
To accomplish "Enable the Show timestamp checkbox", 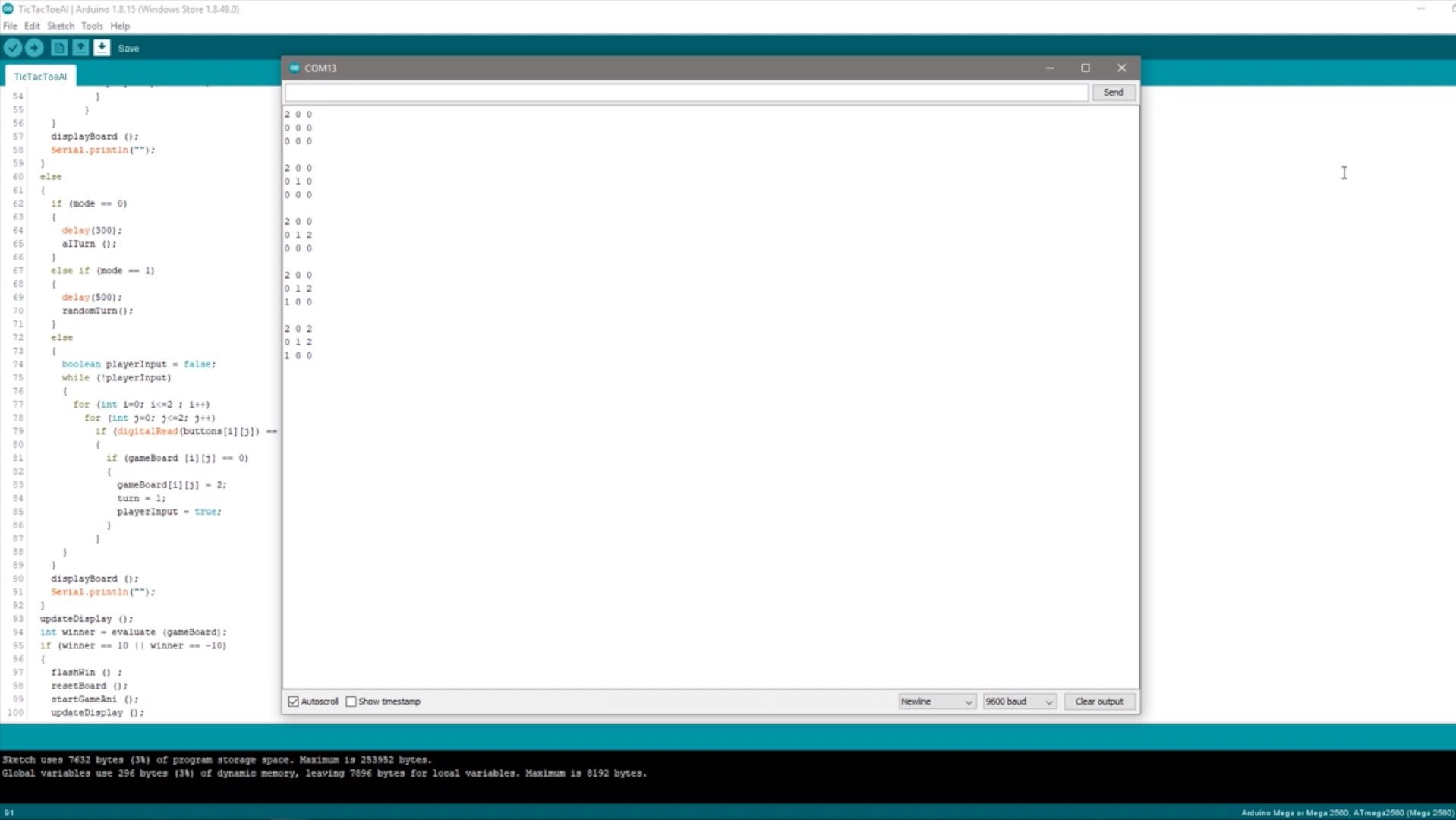I will pos(351,702).
